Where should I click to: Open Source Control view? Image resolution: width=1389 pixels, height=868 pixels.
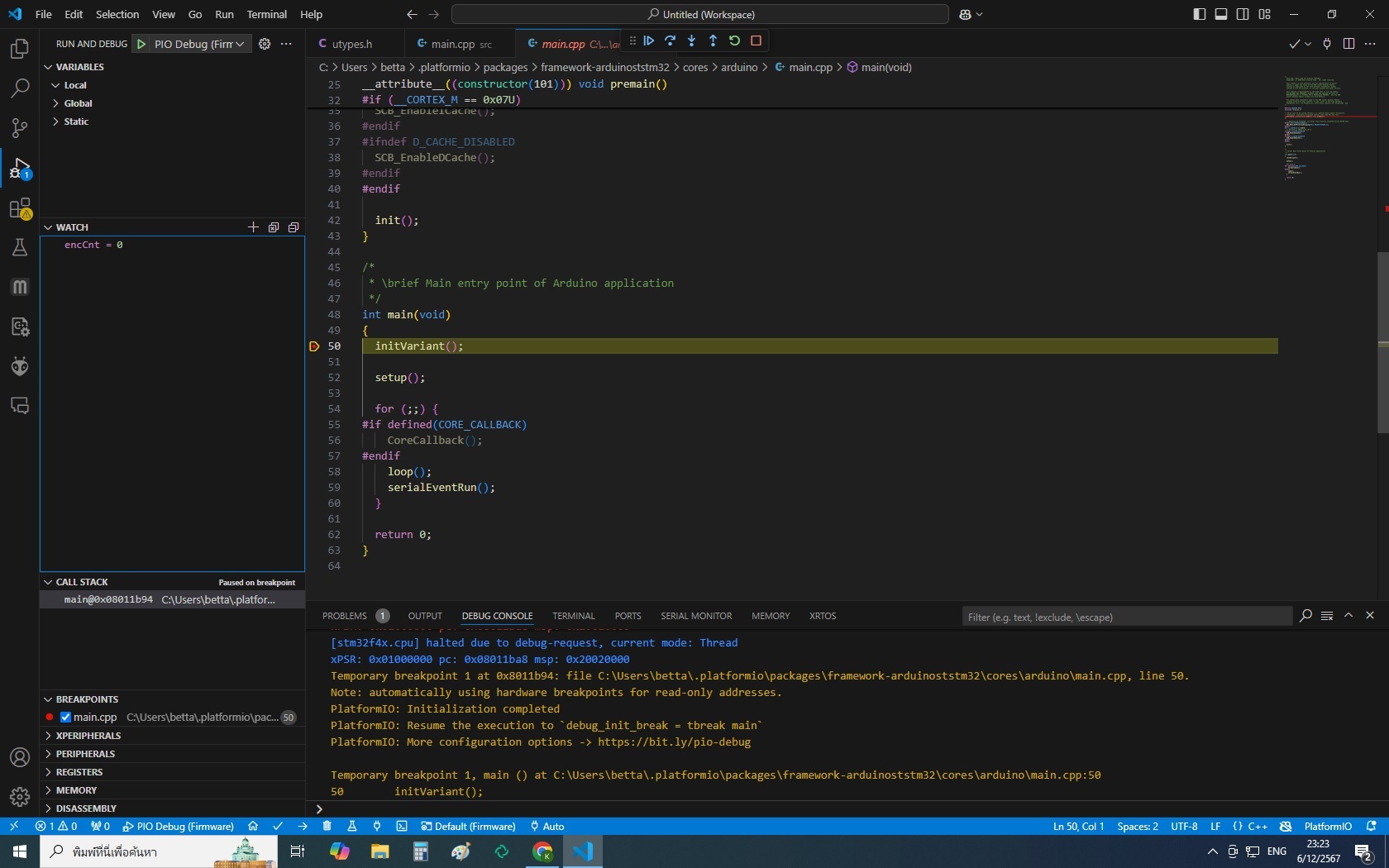[20, 128]
